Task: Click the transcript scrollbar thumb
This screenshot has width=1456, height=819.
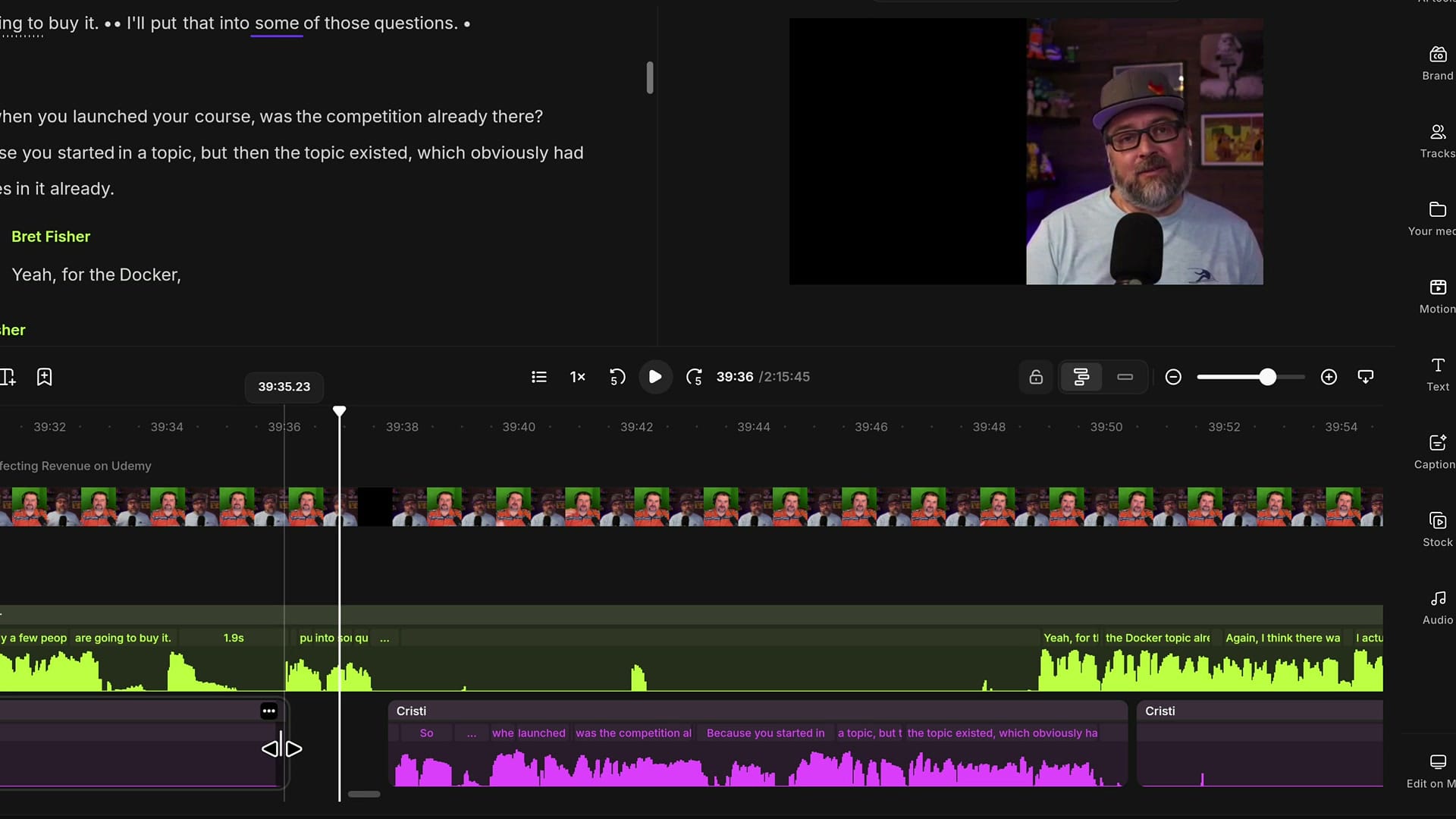Action: point(650,77)
